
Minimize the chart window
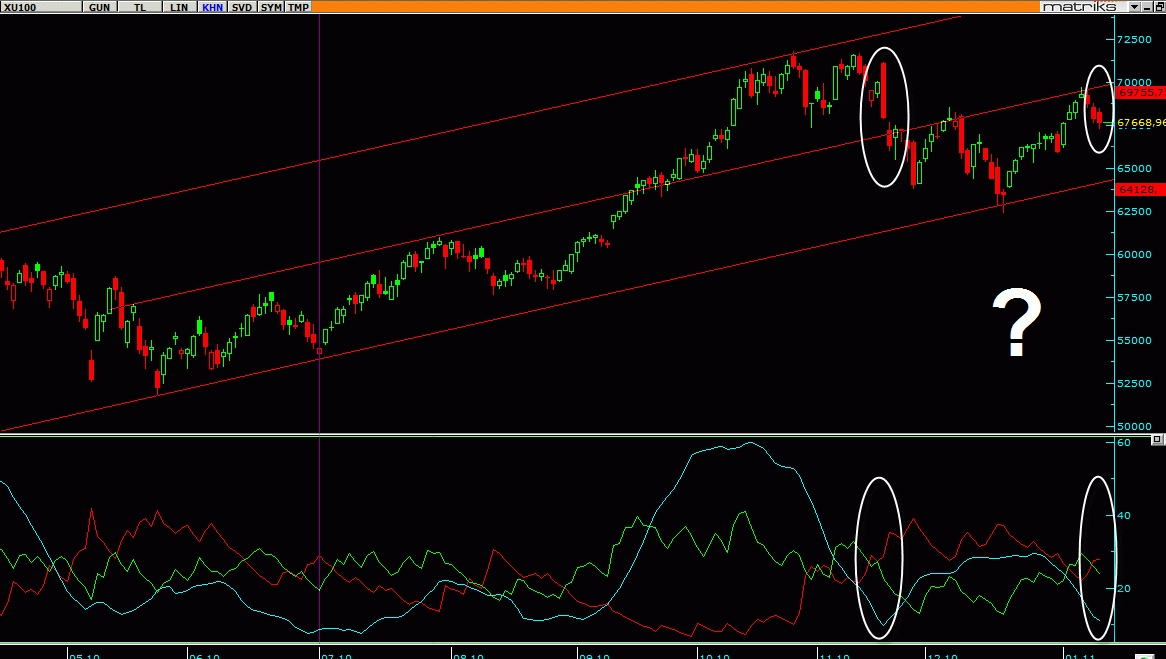(x=1146, y=7)
